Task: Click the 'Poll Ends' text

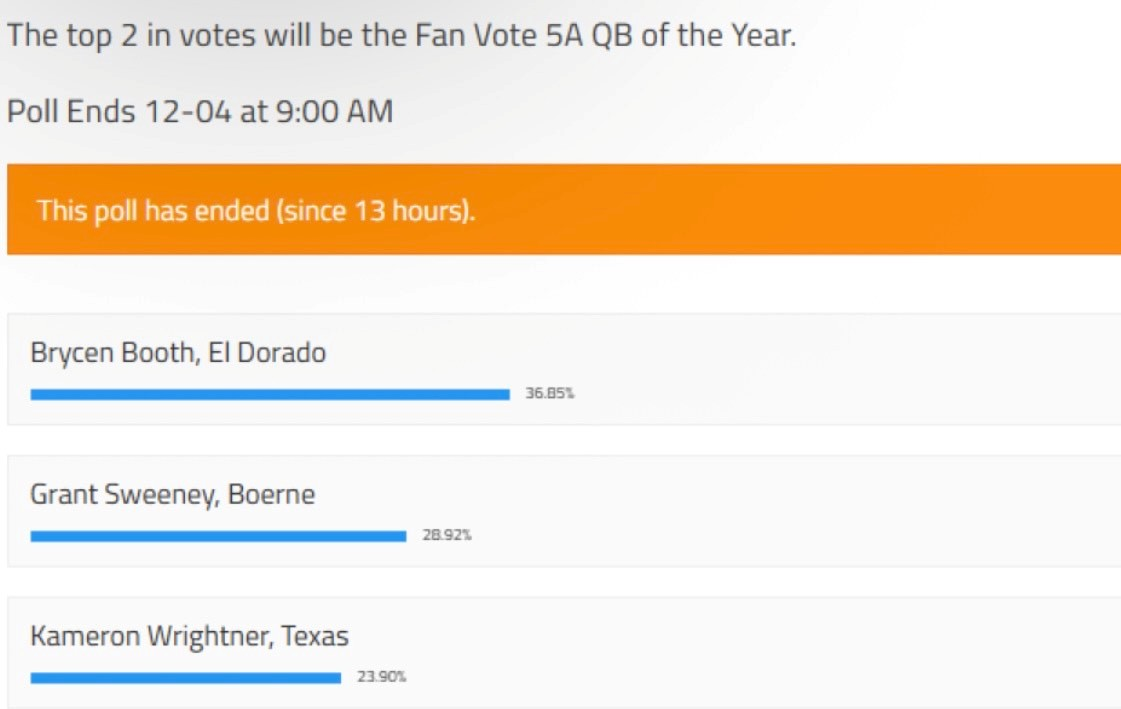Action: [71, 111]
